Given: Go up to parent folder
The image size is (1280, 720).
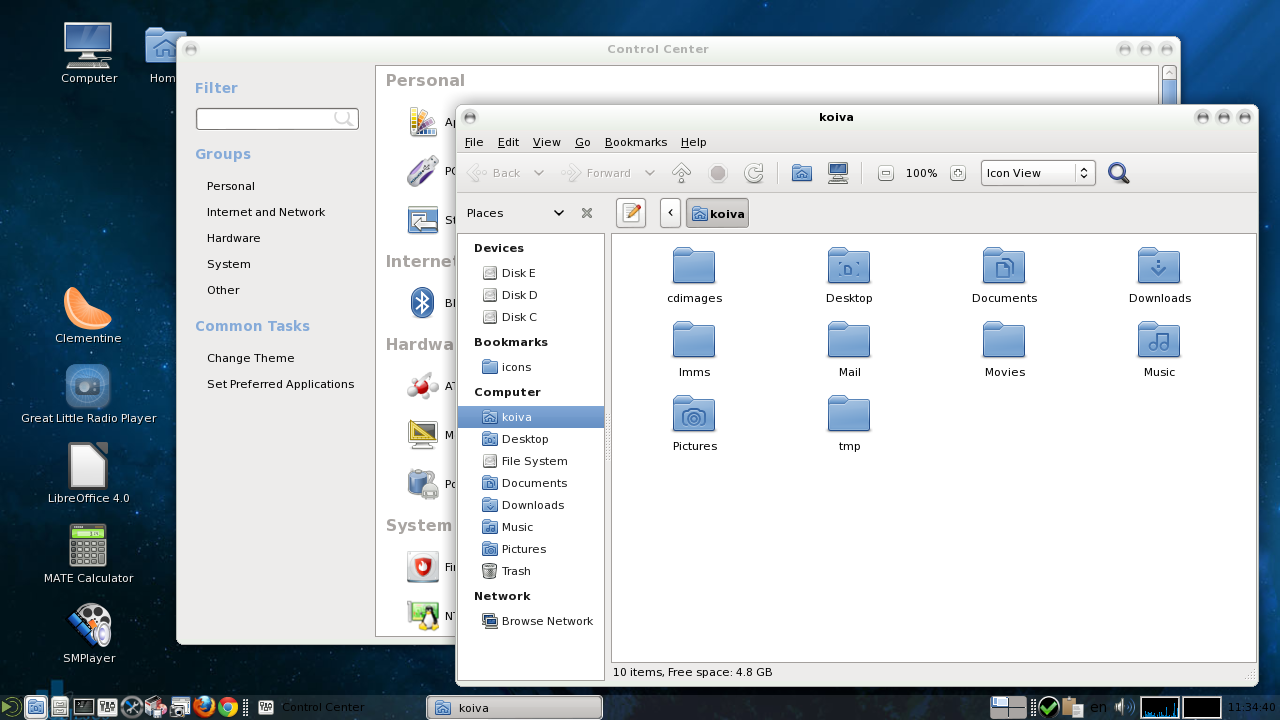Looking at the screenshot, I should coord(681,173).
